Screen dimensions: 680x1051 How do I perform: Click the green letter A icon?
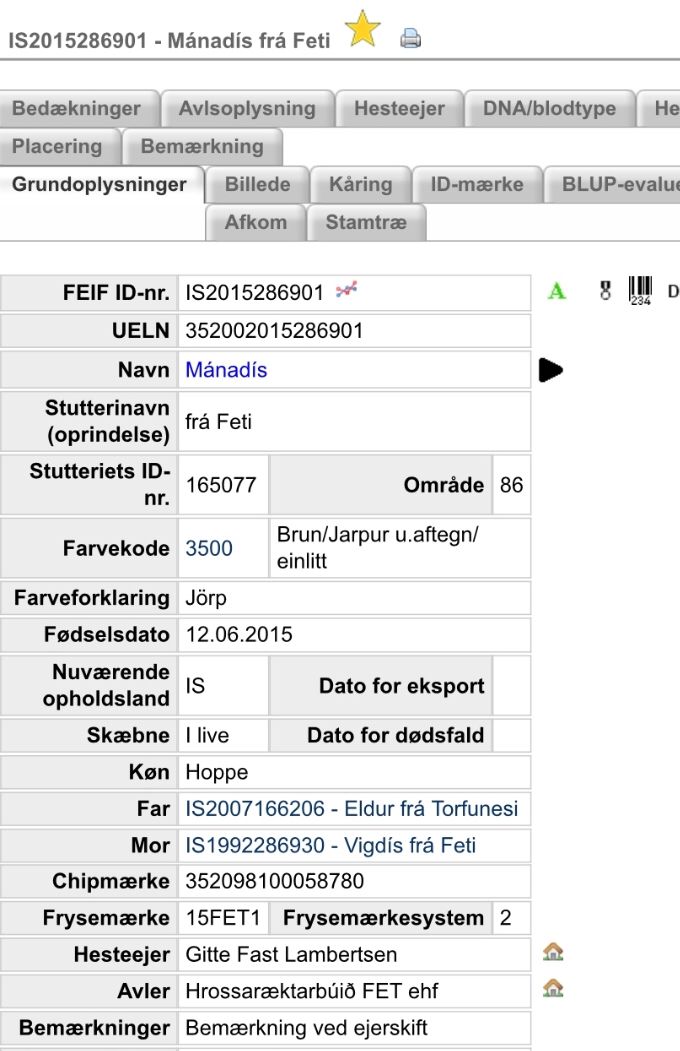click(557, 292)
